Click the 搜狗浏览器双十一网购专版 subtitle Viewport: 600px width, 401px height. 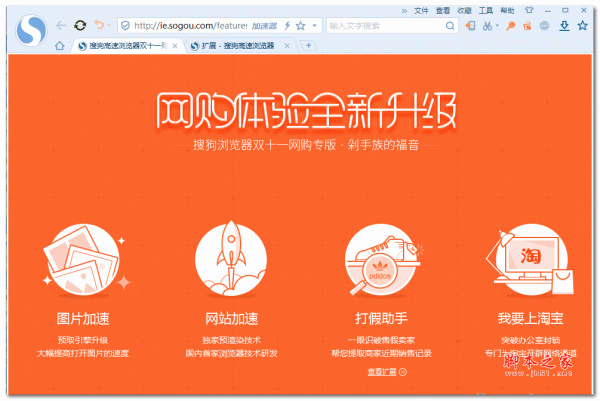(x=264, y=145)
